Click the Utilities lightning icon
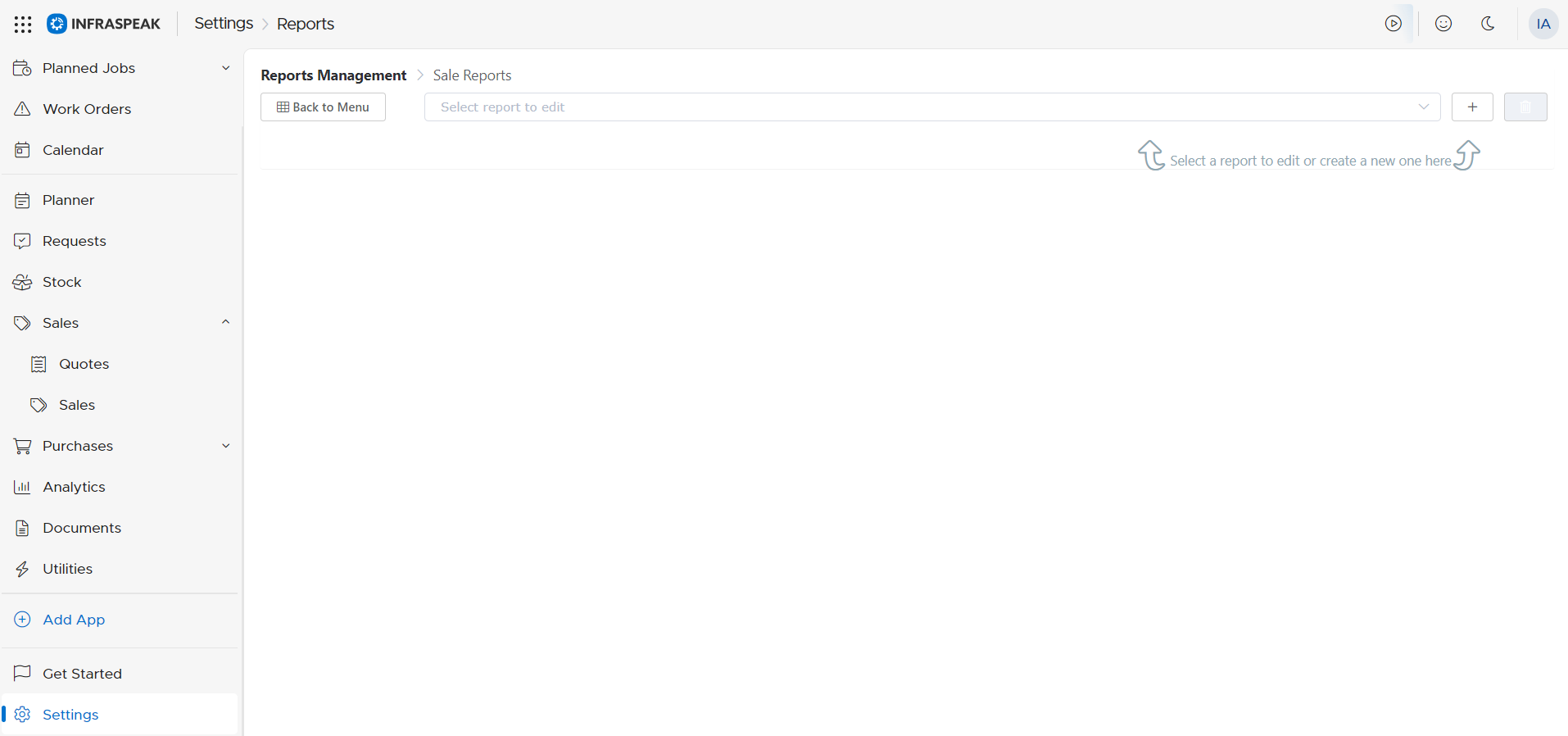 pos(22,569)
